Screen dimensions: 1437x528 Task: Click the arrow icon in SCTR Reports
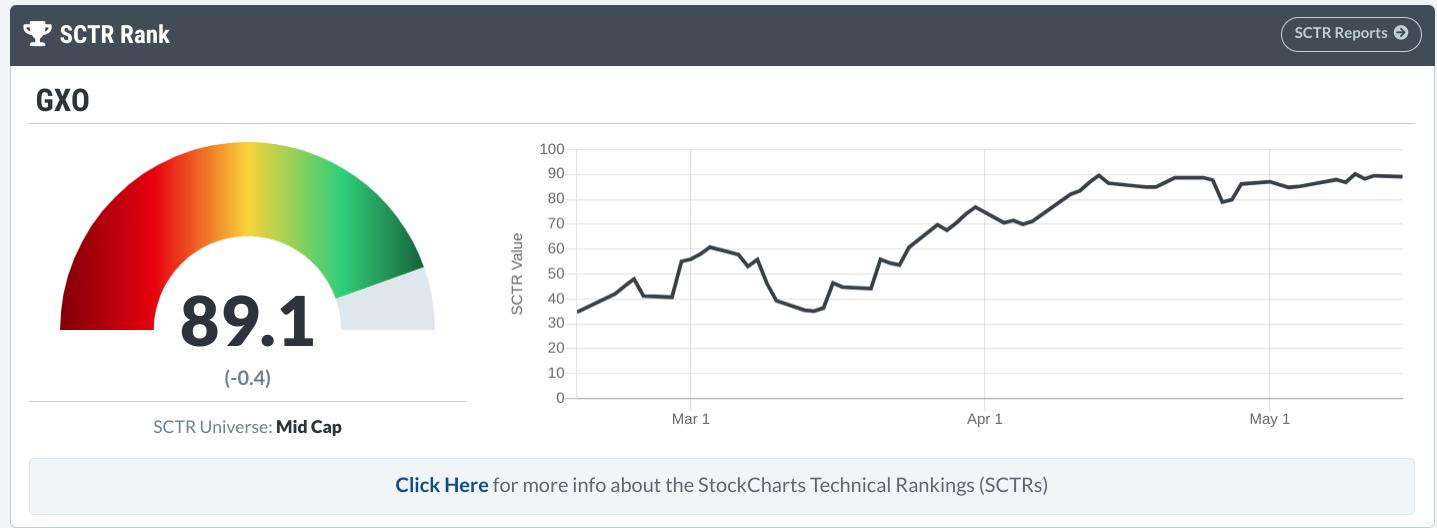click(x=1401, y=33)
